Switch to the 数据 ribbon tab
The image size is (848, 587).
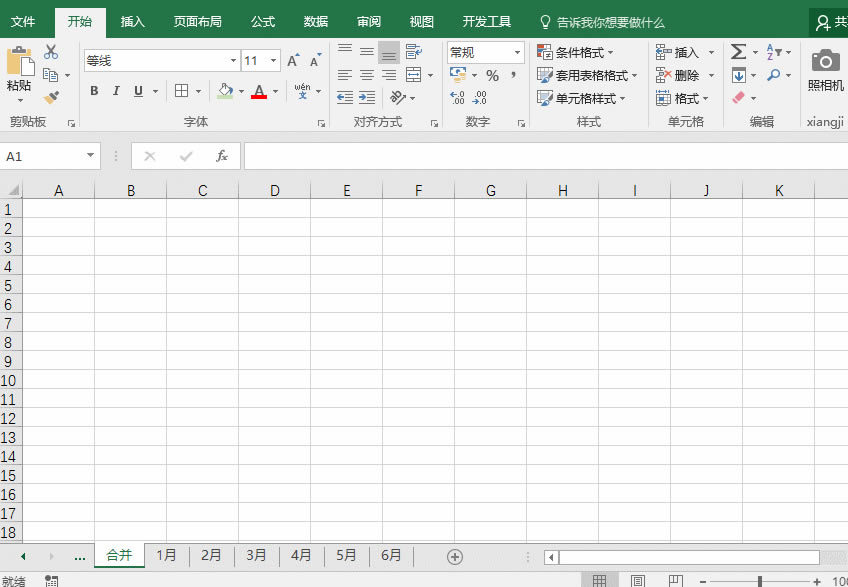tap(316, 22)
